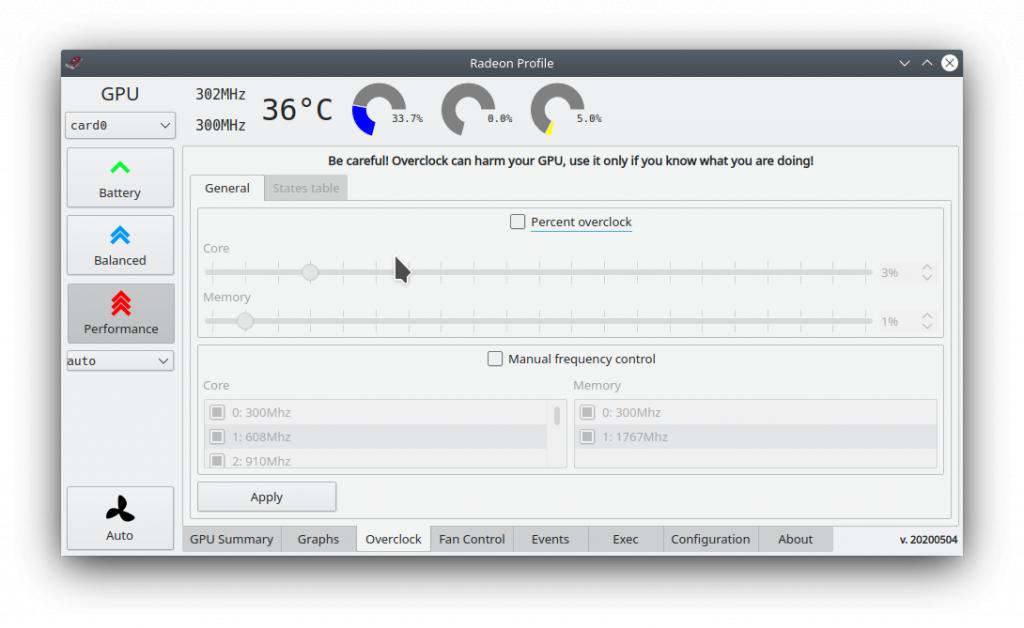
Task: Activate Performance red triple-arrow icon
Action: [120, 303]
